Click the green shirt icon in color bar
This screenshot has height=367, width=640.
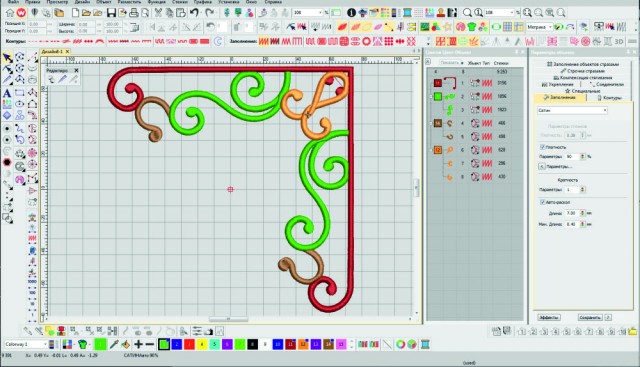[83, 345]
